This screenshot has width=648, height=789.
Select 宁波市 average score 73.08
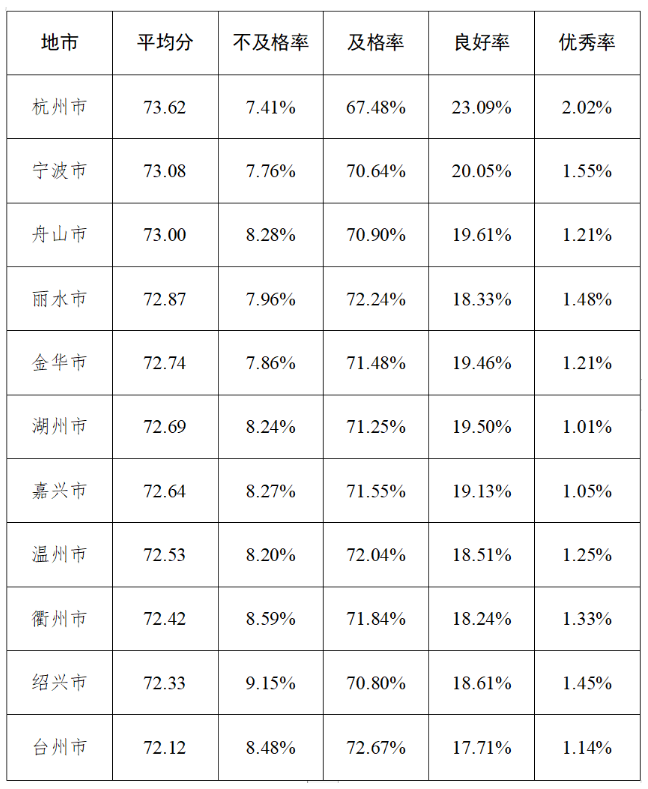click(x=165, y=171)
